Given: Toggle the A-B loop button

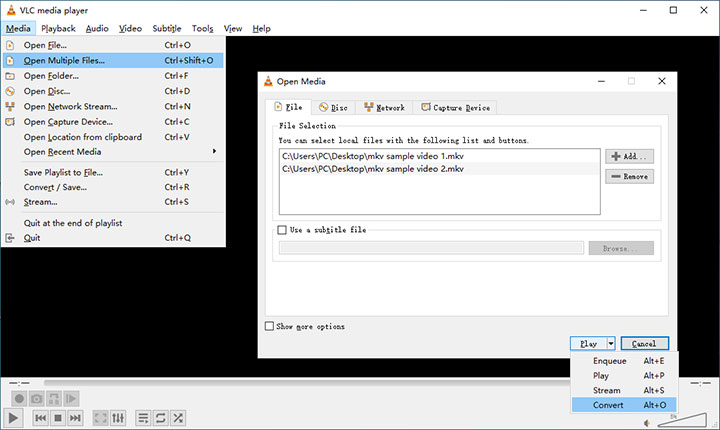Looking at the screenshot, I should pos(54,398).
